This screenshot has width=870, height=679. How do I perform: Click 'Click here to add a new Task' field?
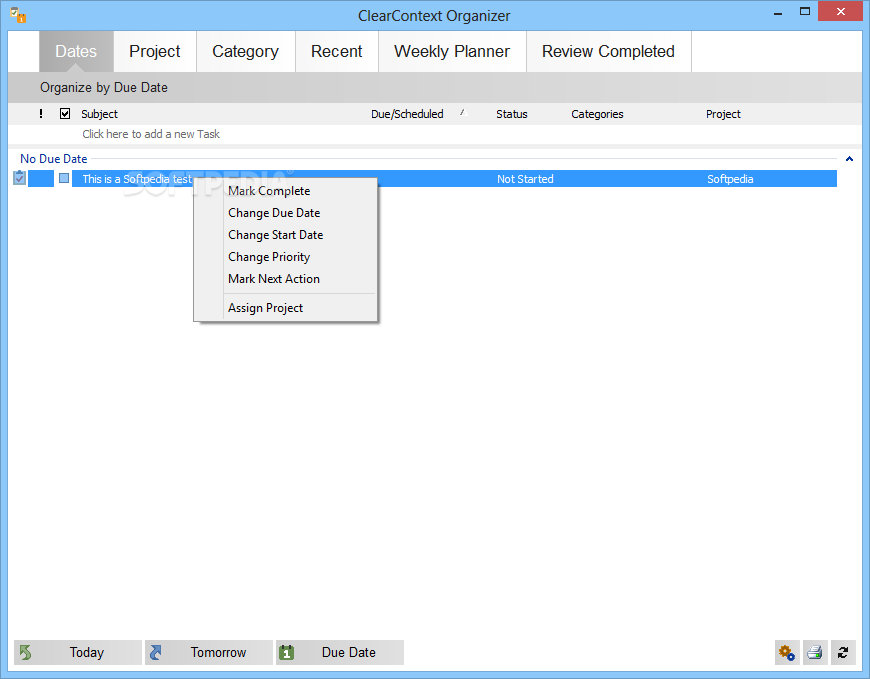(151, 134)
